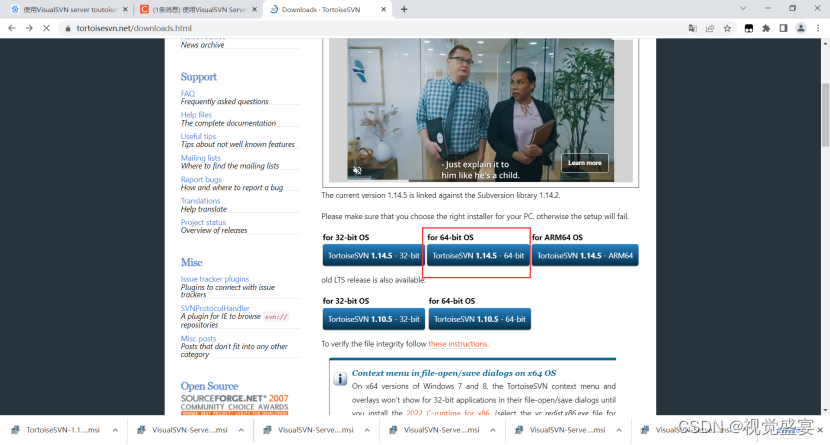Open the Report bugs sidebar link
The height and width of the screenshot is (445, 830).
201,180
